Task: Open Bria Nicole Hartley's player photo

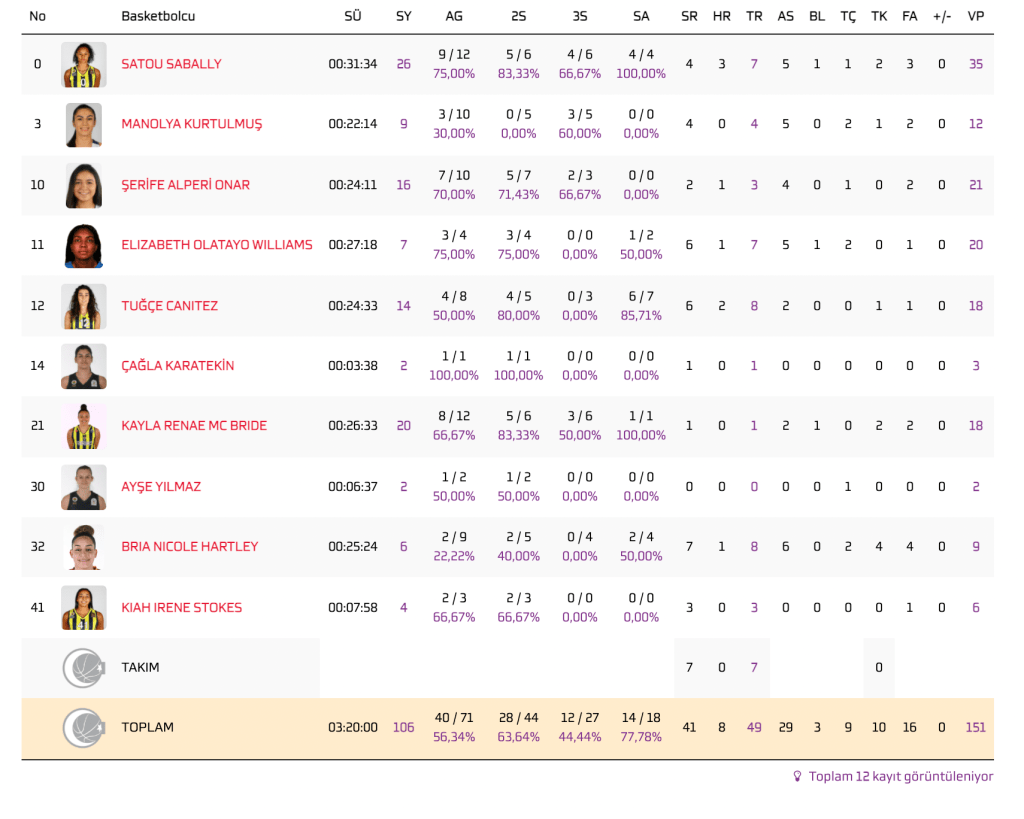Action: click(84, 547)
